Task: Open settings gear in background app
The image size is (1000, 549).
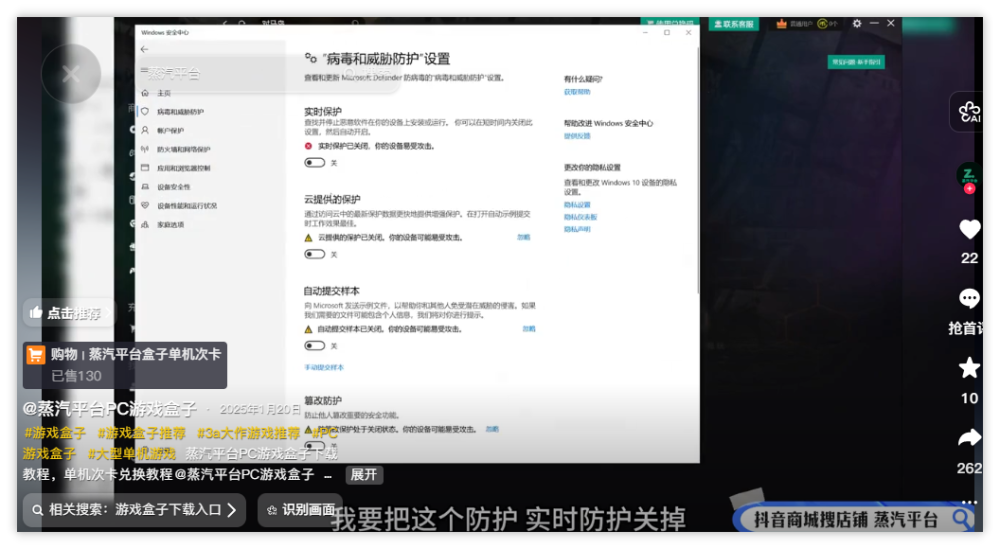Action: point(857,24)
